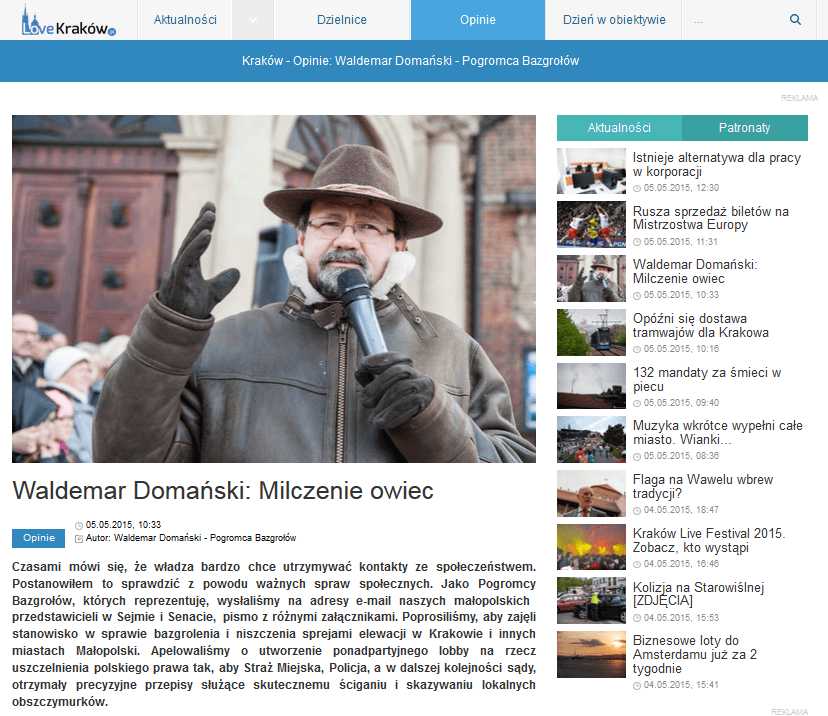Open Dzień w obiektywie section
The width and height of the screenshot is (828, 716).
coord(613,20)
